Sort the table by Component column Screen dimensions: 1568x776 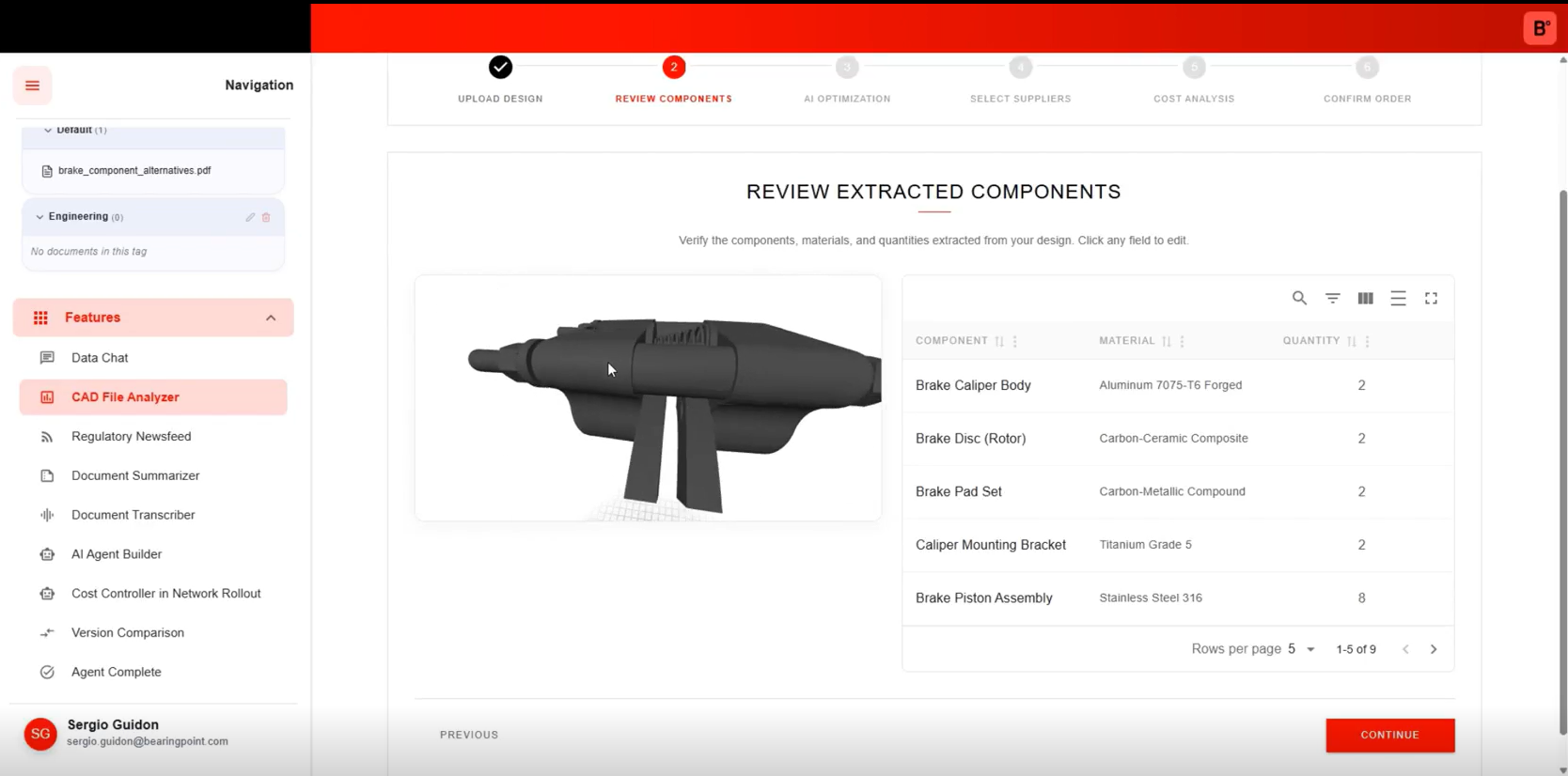pos(999,341)
